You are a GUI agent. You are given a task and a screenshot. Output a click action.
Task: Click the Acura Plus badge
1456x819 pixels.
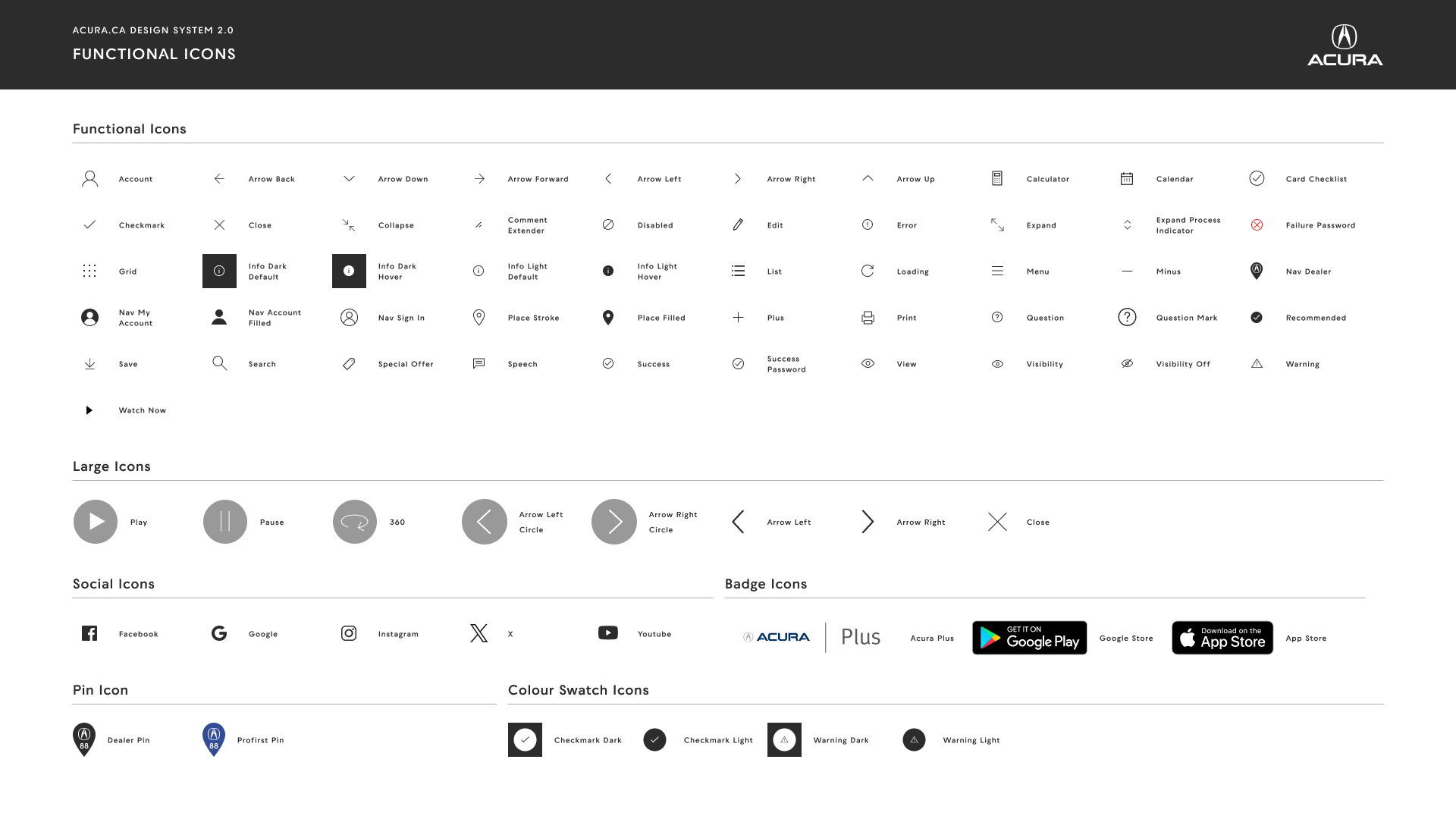(x=811, y=637)
